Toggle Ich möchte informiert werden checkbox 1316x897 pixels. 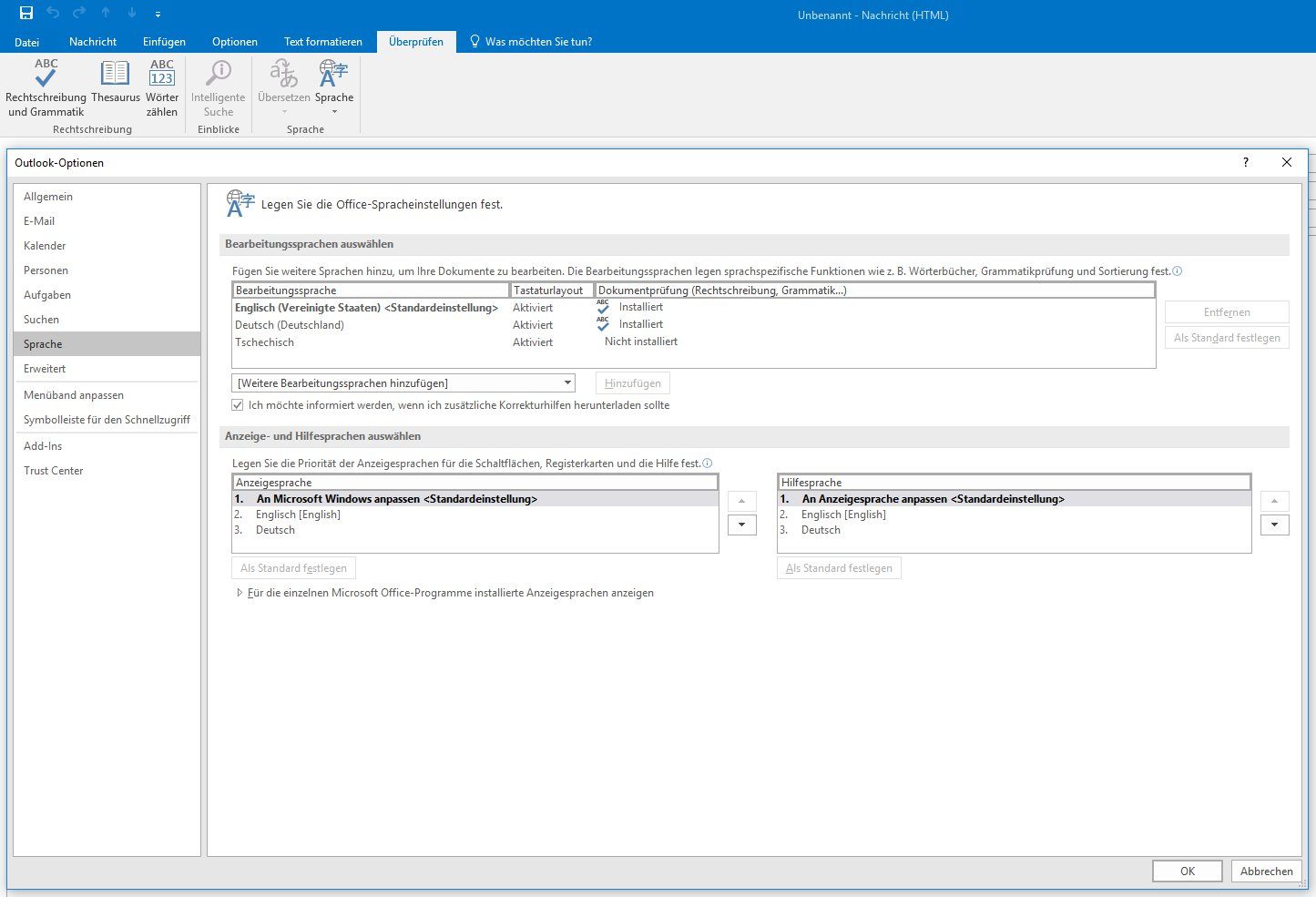[x=238, y=405]
